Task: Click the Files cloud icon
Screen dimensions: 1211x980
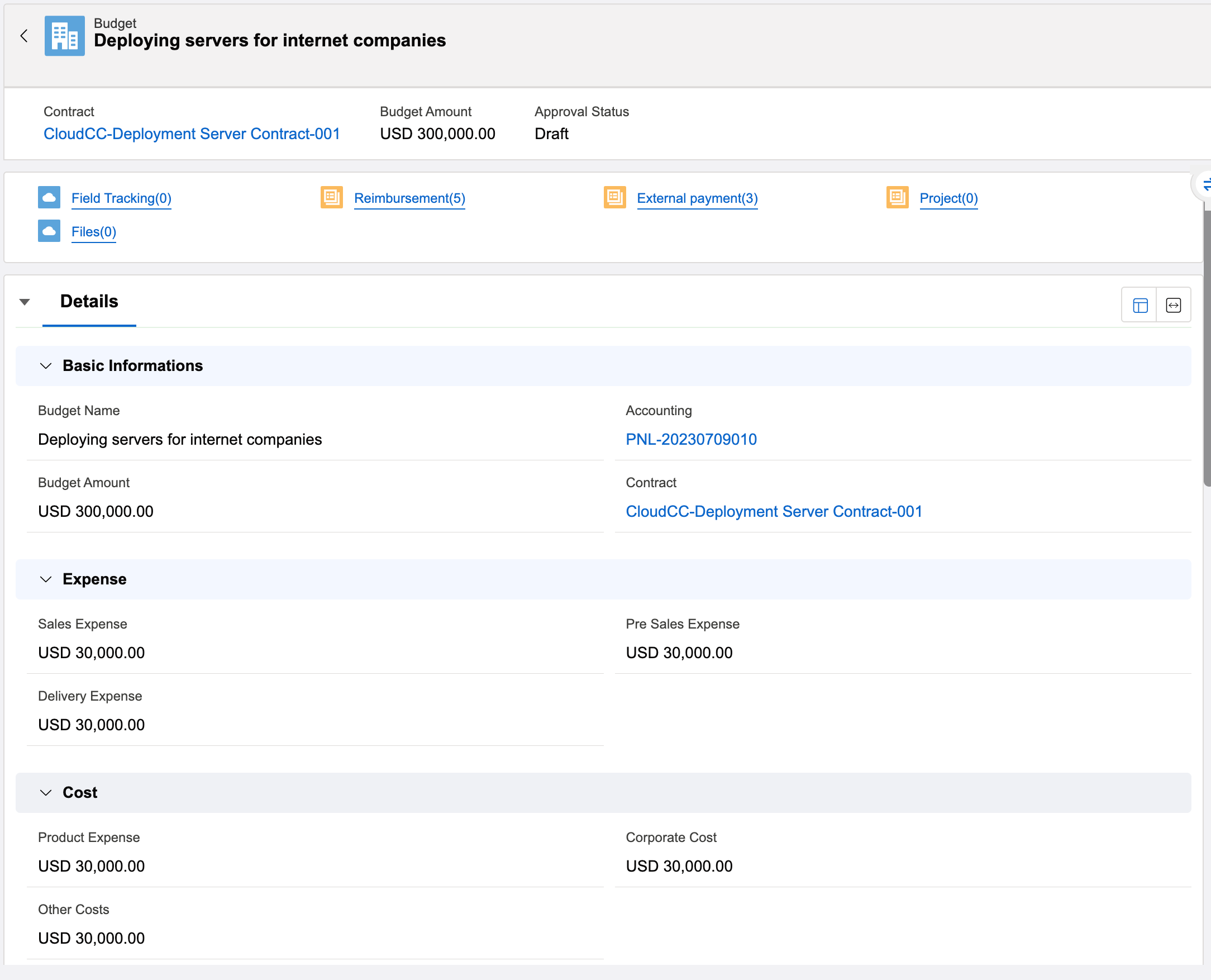Action: point(49,231)
